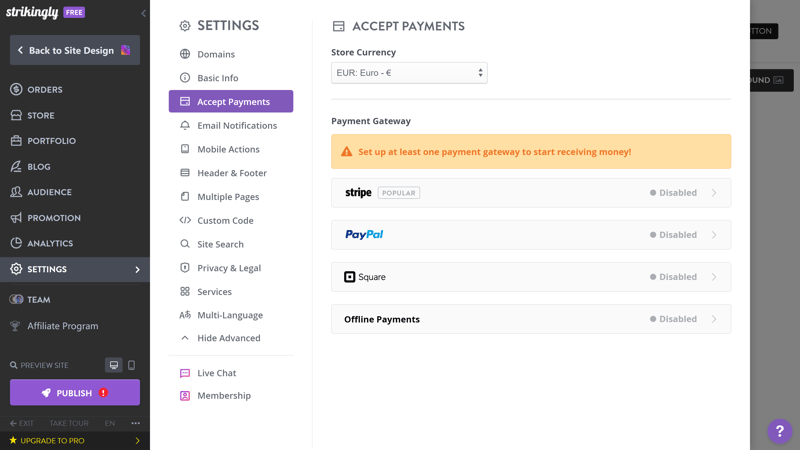Screen dimensions: 800x450
Task: Click the purple help question mark icon
Action: tap(779, 431)
